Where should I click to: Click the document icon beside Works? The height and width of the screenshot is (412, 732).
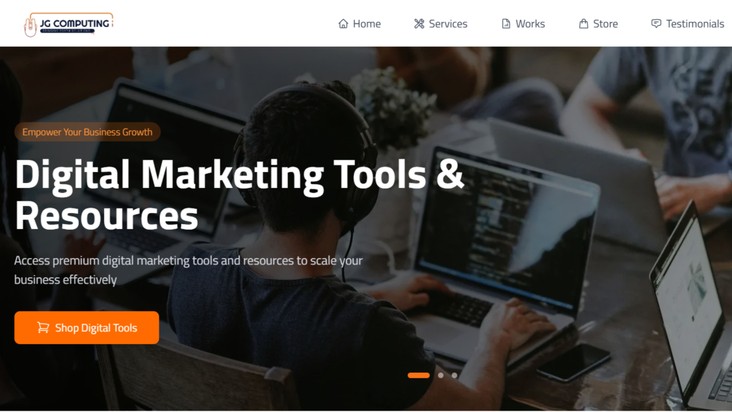click(506, 24)
